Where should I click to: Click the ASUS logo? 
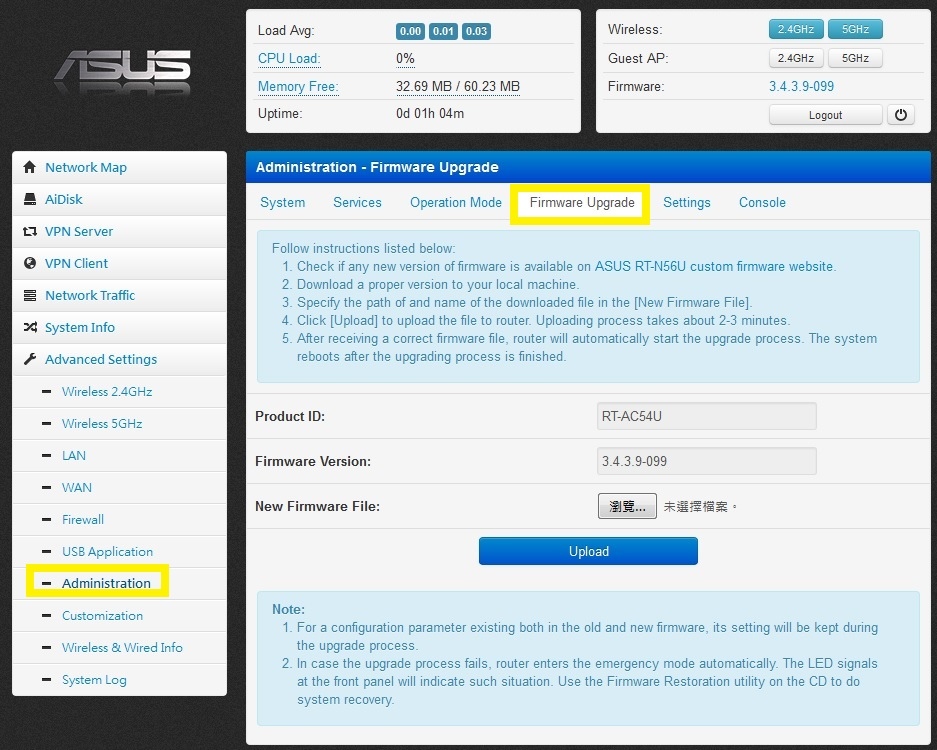pyautogui.click(x=122, y=73)
